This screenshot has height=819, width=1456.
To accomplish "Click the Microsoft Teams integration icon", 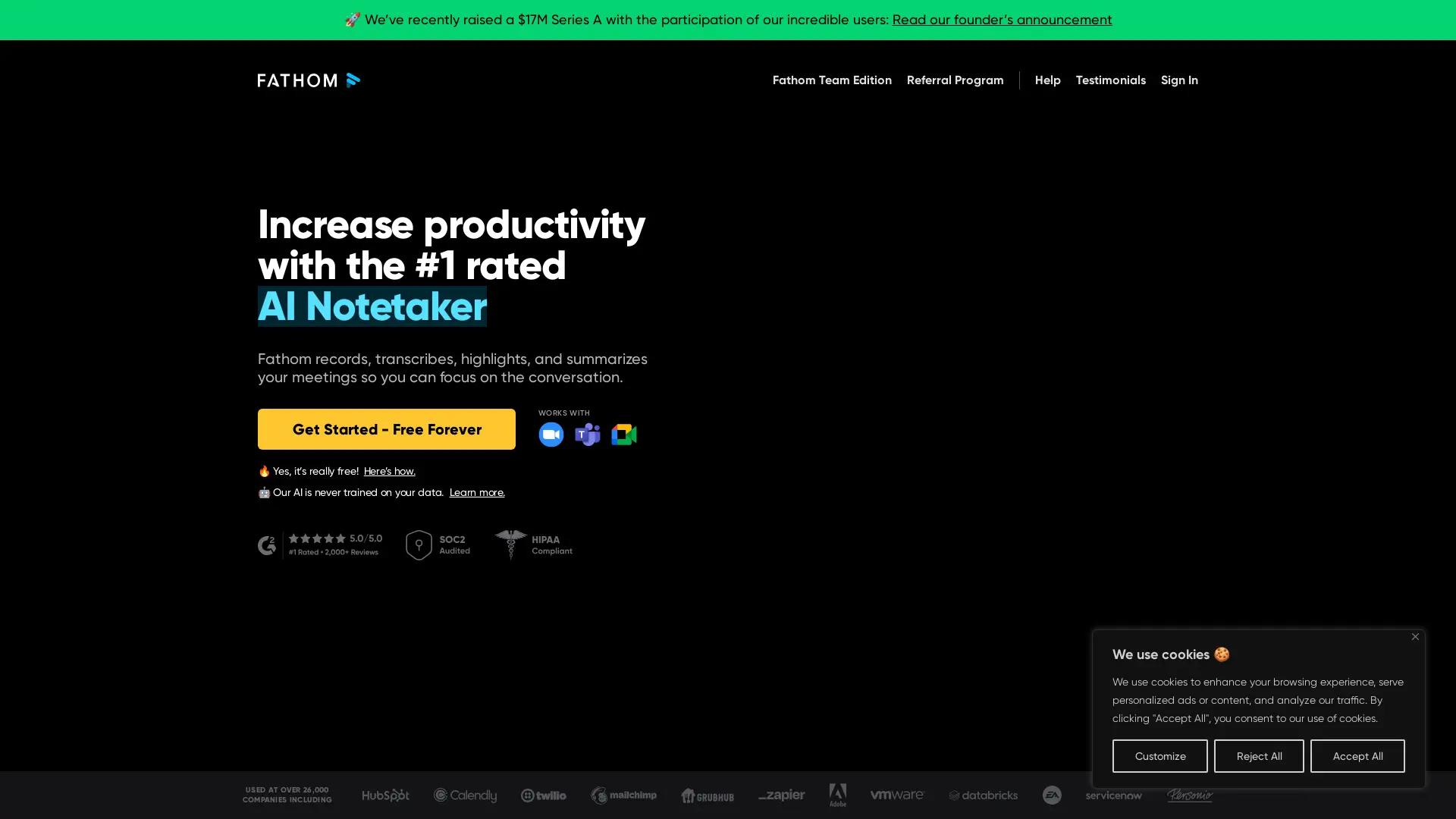I will (x=587, y=434).
